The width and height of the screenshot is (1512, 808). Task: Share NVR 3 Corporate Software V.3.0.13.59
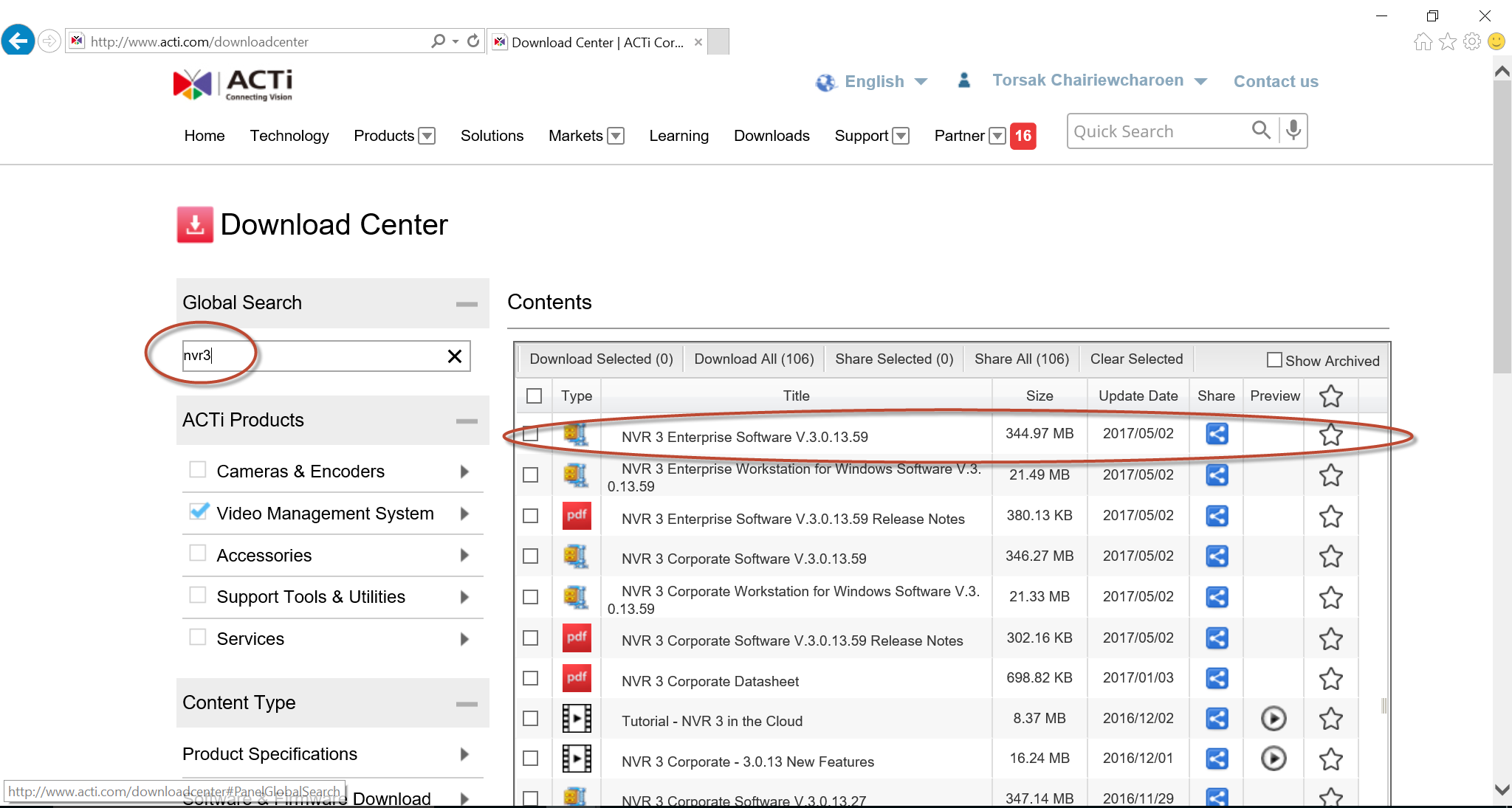(x=1217, y=556)
